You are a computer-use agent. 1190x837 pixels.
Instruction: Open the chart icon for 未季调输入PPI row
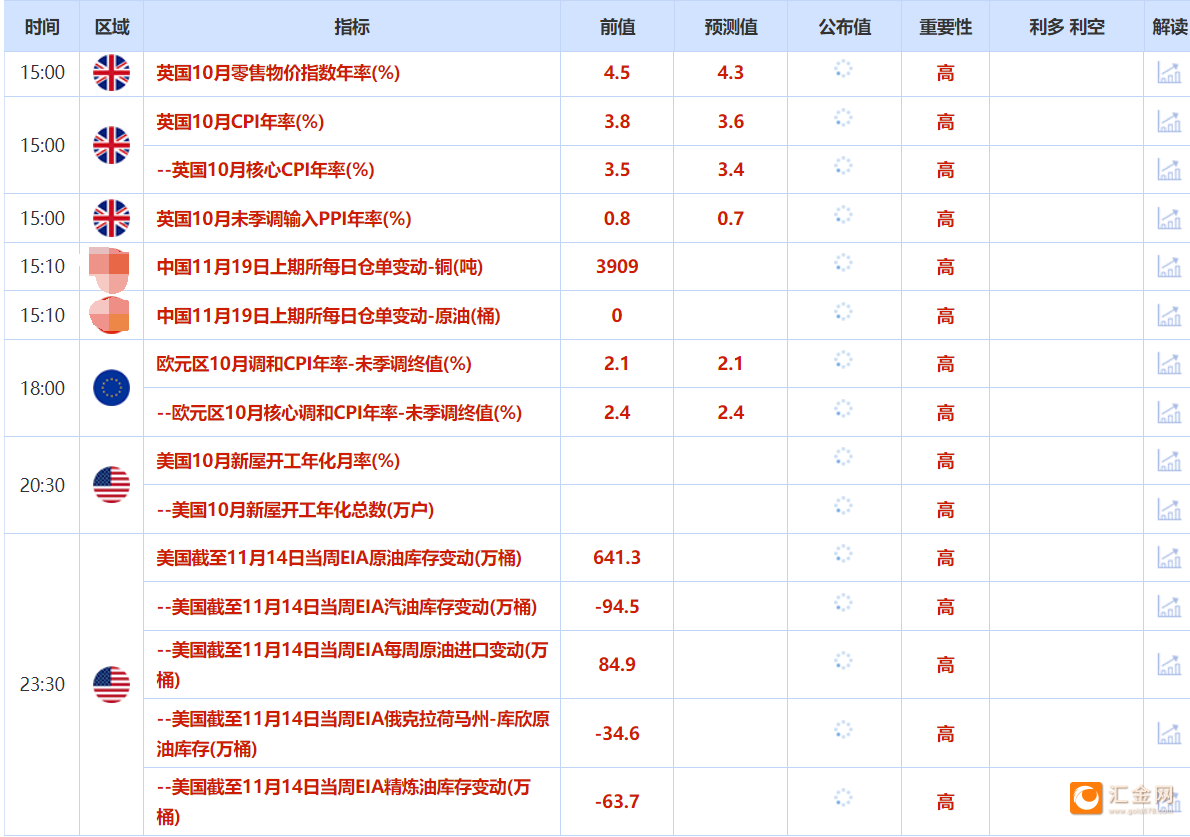pyautogui.click(x=1167, y=218)
